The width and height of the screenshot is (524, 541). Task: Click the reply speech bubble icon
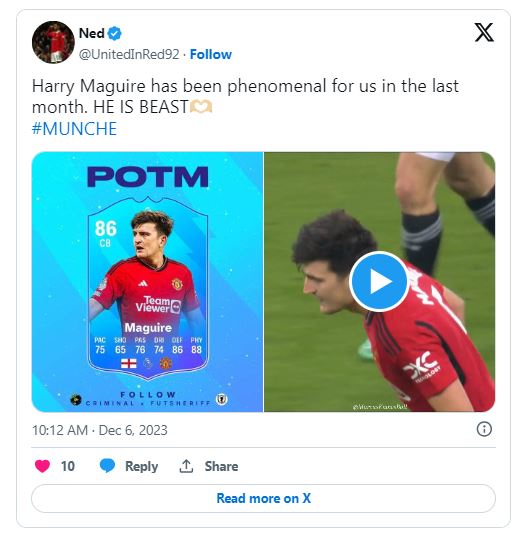tap(107, 466)
